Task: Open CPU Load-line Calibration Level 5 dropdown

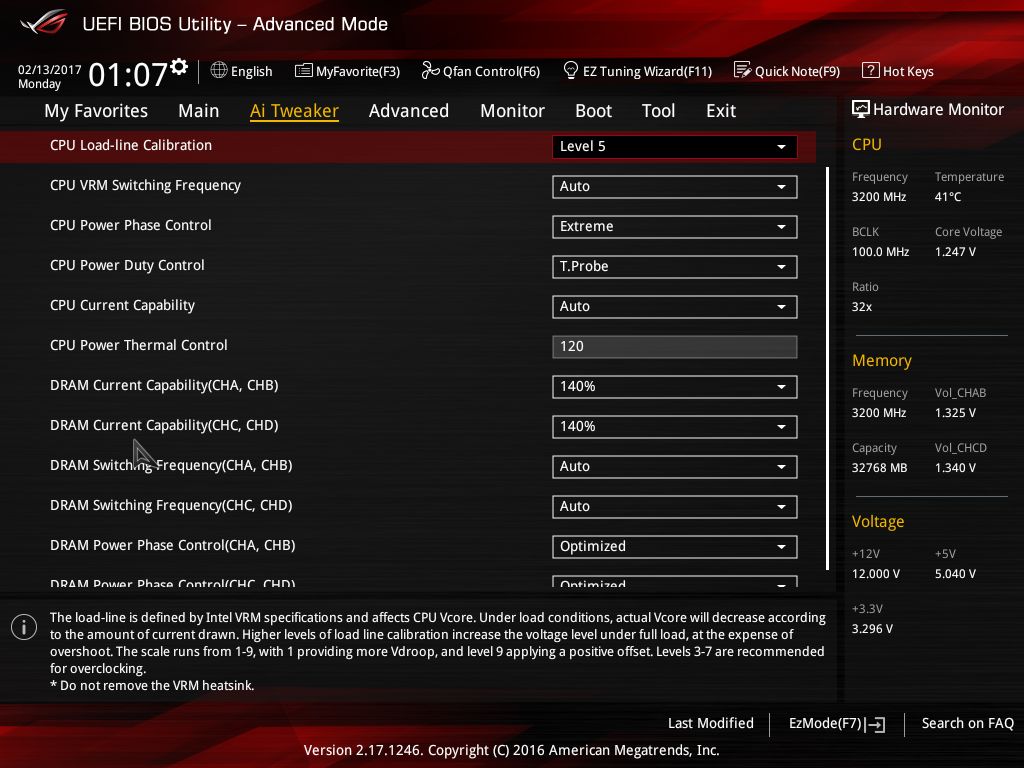Action: coord(675,146)
